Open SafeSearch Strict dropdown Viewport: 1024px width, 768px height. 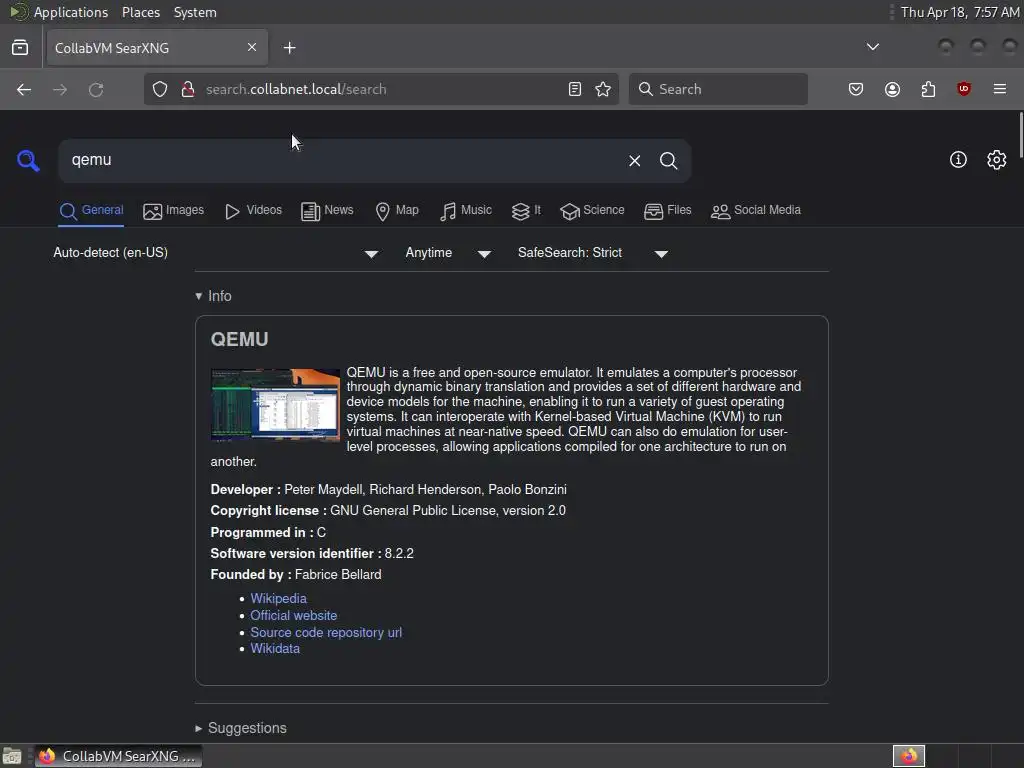click(x=593, y=253)
